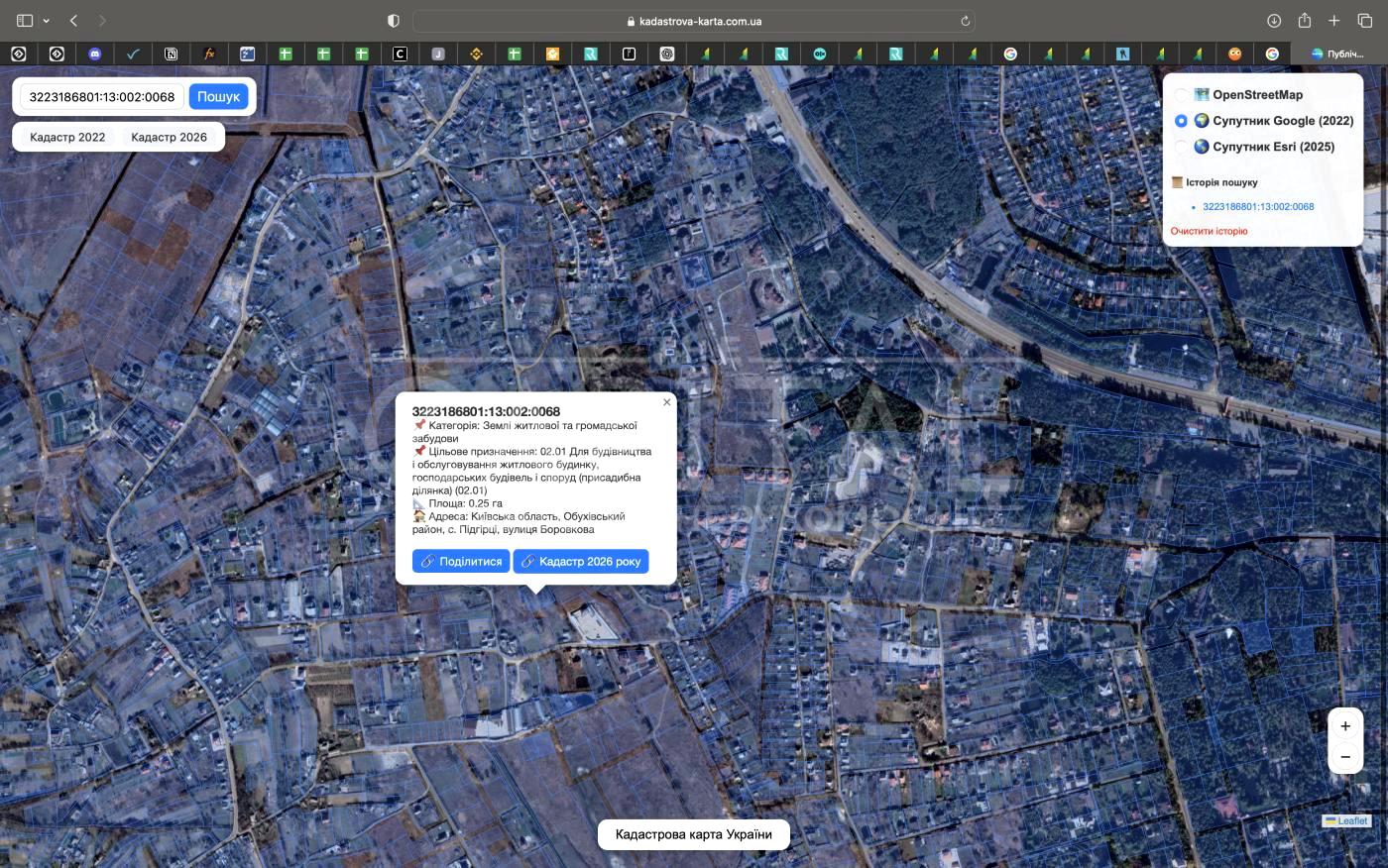Click the Поділитися share button
Image resolution: width=1388 pixels, height=868 pixels.
click(461, 561)
